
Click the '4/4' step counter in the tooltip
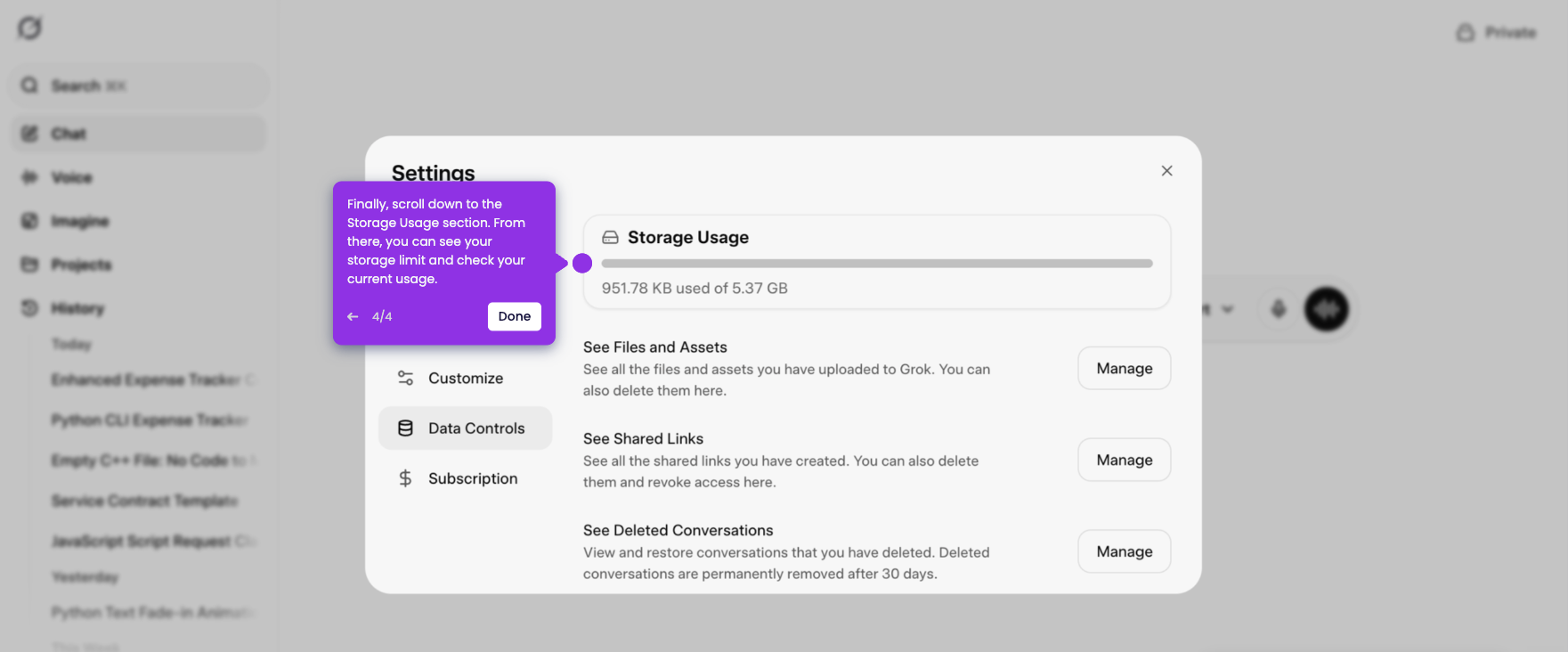[x=382, y=316]
